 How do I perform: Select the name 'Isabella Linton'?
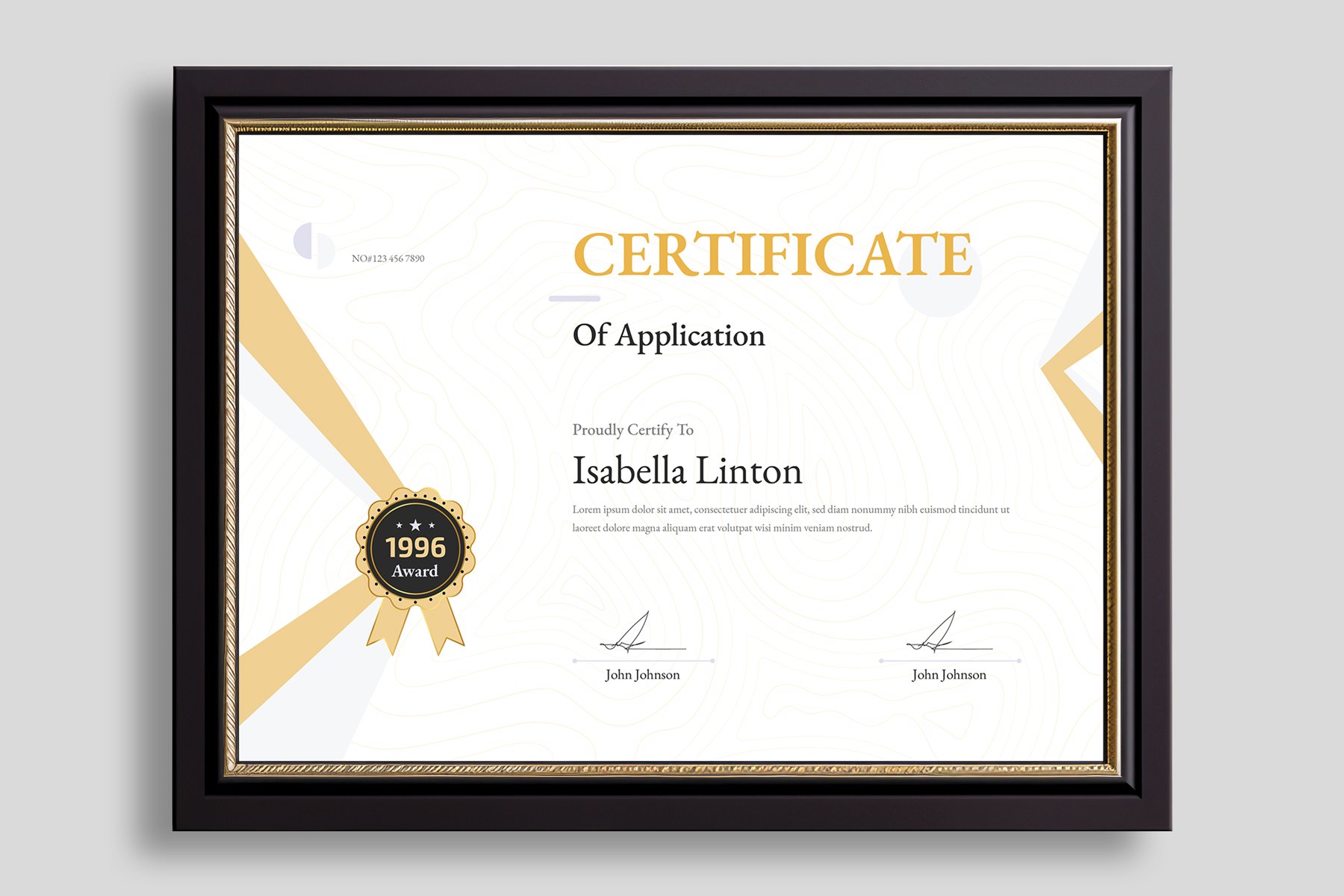click(687, 471)
